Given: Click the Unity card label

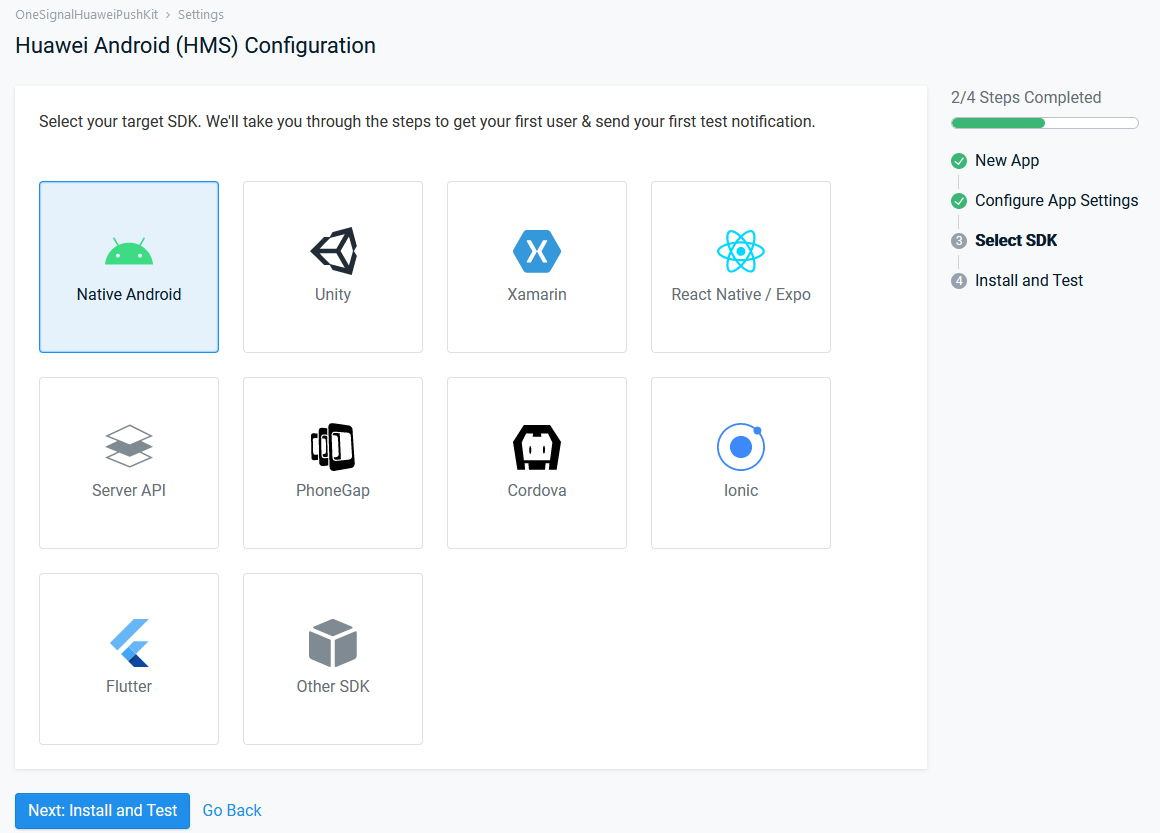Looking at the screenshot, I should click(333, 294).
